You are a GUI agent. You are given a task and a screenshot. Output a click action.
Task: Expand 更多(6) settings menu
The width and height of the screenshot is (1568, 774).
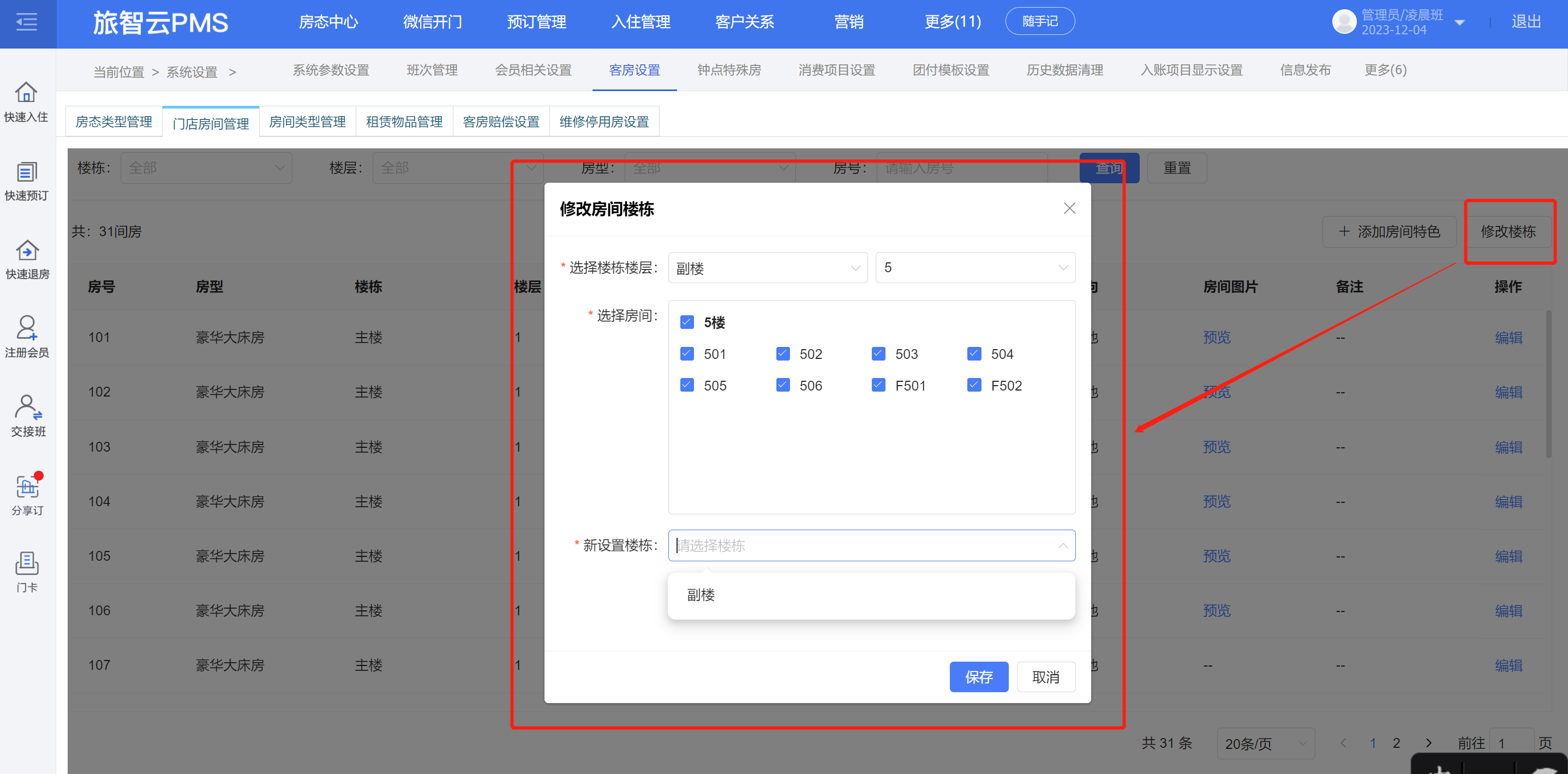[x=1385, y=70]
